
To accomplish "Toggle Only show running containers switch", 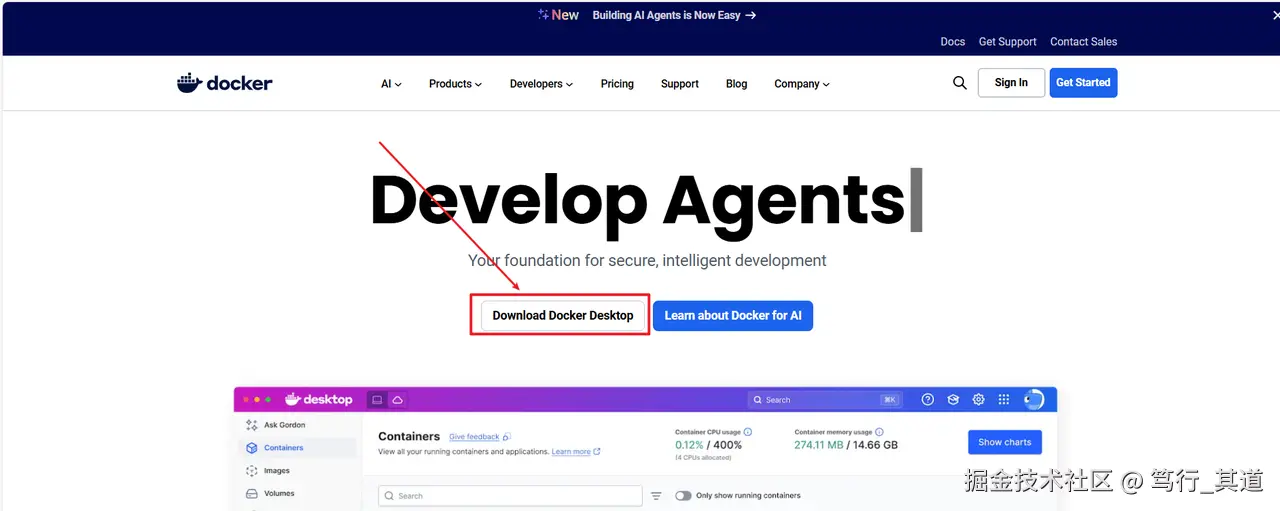I will [683, 495].
